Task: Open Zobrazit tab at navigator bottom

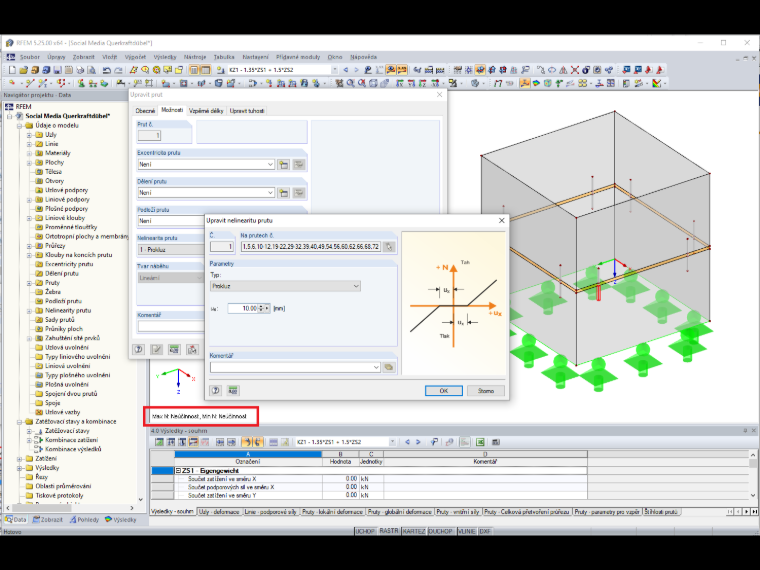Action: pos(48,520)
